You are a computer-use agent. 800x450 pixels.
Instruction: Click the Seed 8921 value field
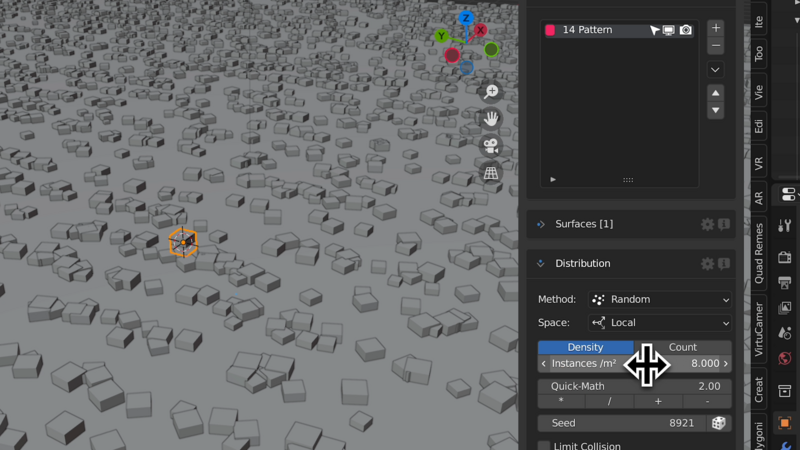tap(622, 423)
